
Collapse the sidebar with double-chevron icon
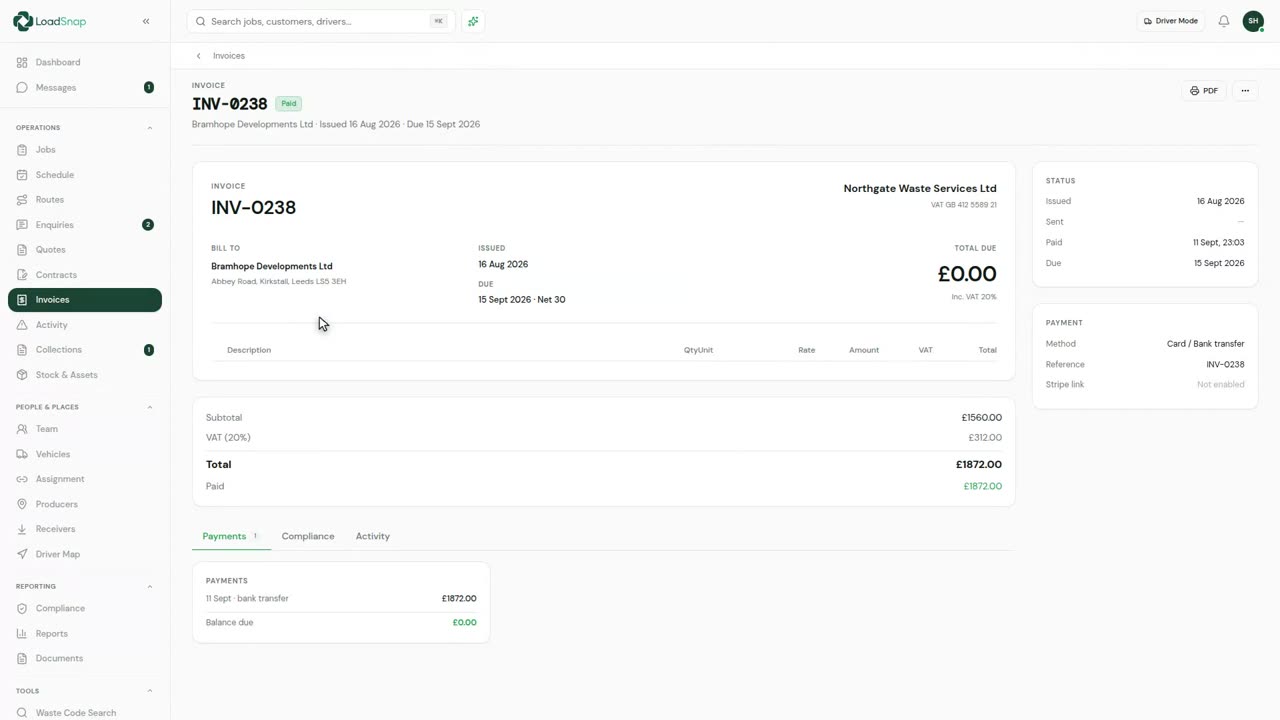point(146,21)
